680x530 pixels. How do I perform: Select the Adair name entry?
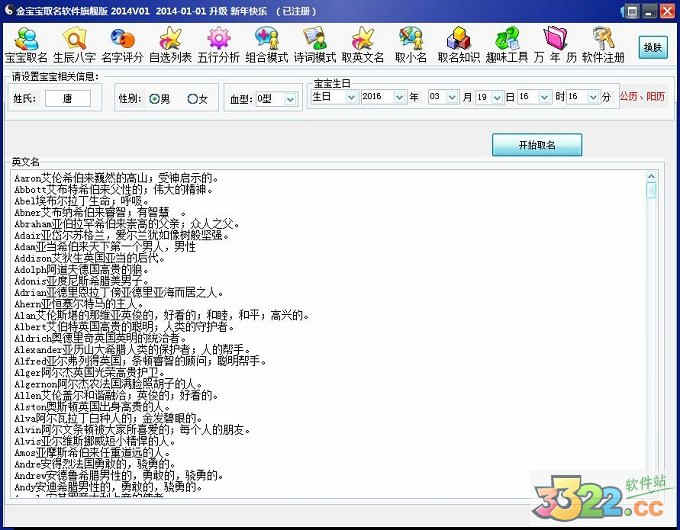121,235
